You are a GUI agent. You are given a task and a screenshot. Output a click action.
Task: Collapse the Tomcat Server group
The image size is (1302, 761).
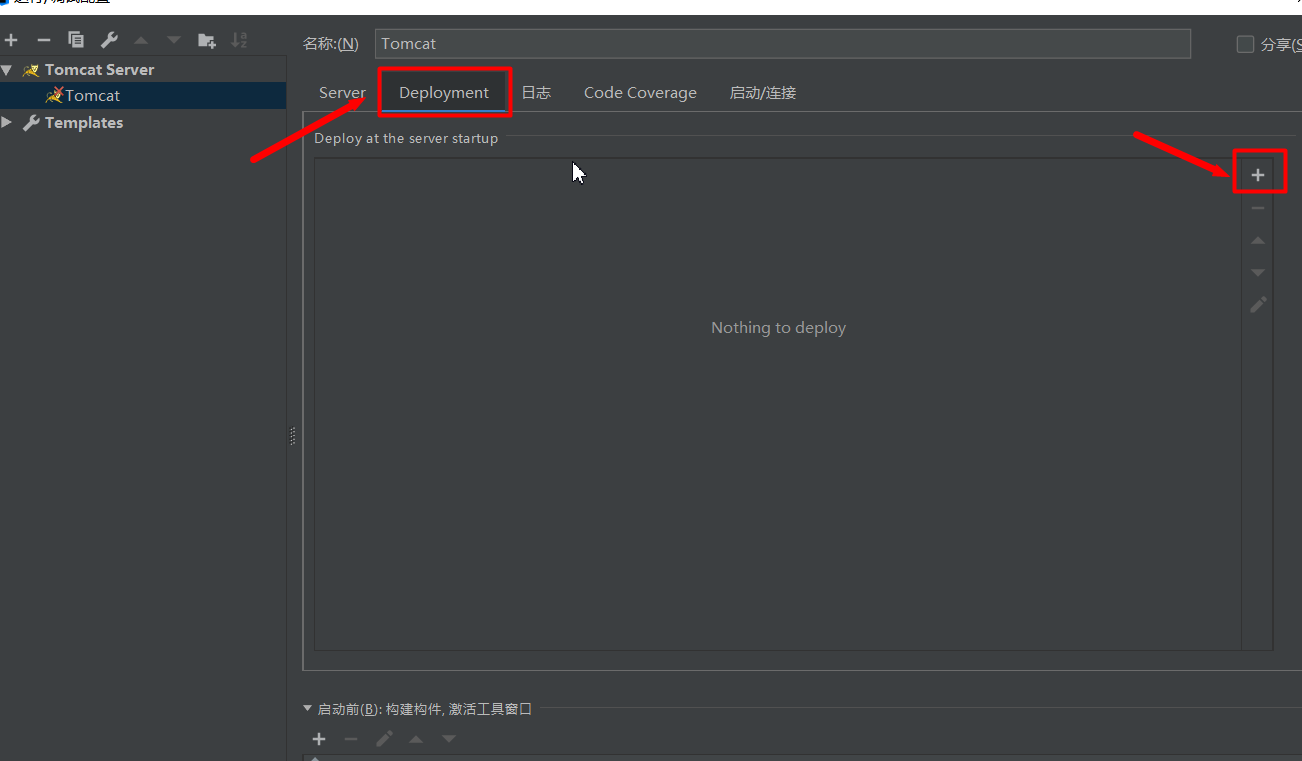(x=8, y=69)
